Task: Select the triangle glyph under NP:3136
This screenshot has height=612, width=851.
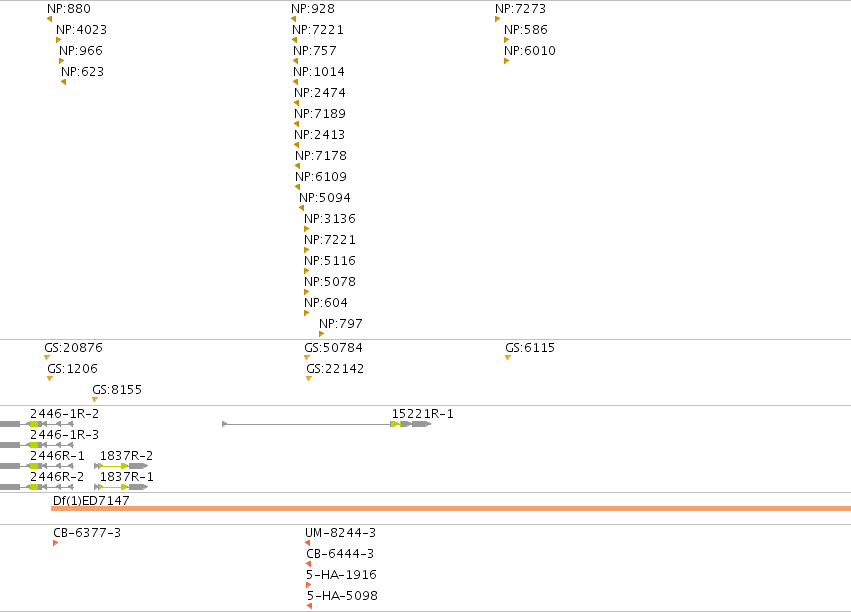Action: [307, 229]
